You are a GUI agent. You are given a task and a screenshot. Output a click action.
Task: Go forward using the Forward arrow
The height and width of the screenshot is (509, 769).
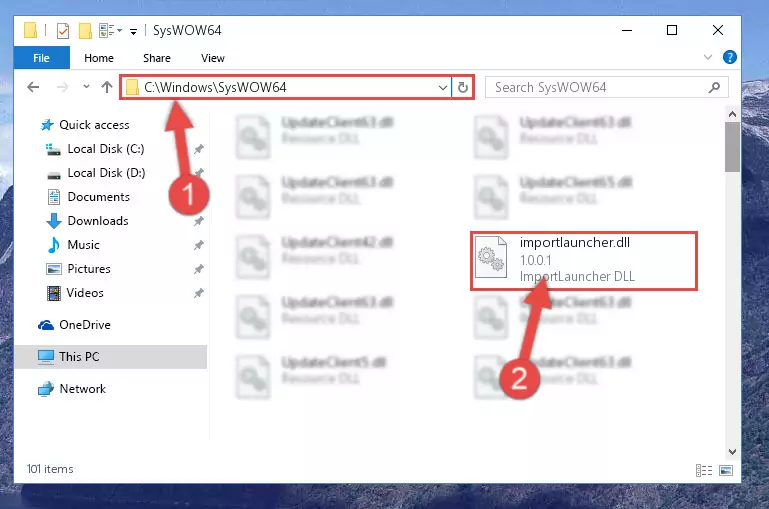62,87
